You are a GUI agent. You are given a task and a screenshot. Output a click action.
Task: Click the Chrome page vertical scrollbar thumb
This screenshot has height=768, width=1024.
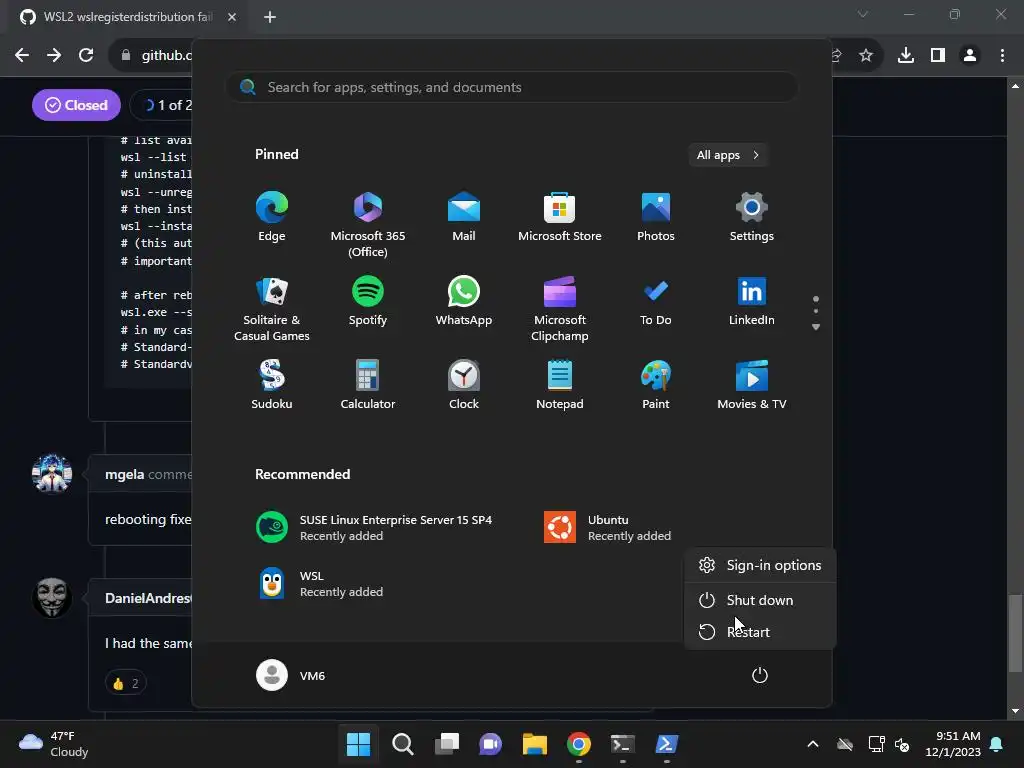1015,633
